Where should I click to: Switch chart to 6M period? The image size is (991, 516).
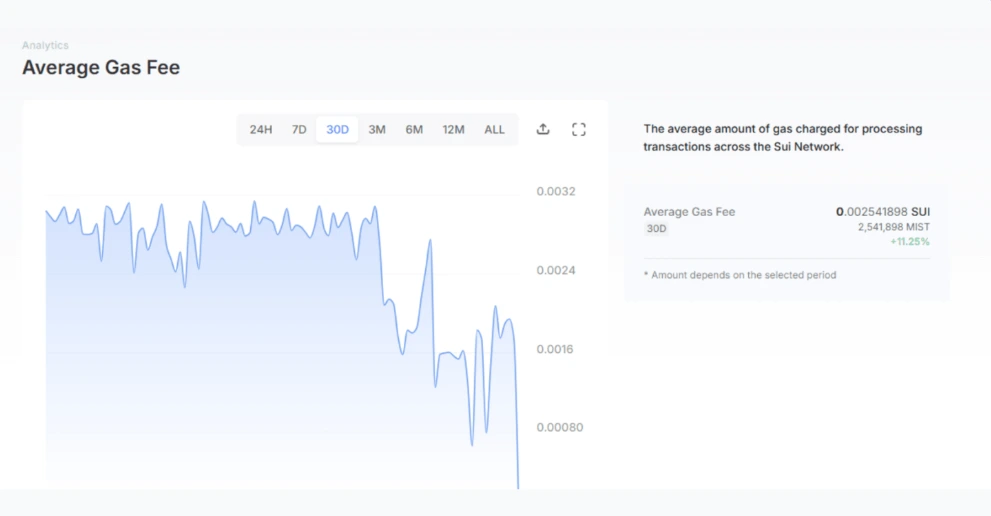(x=414, y=130)
